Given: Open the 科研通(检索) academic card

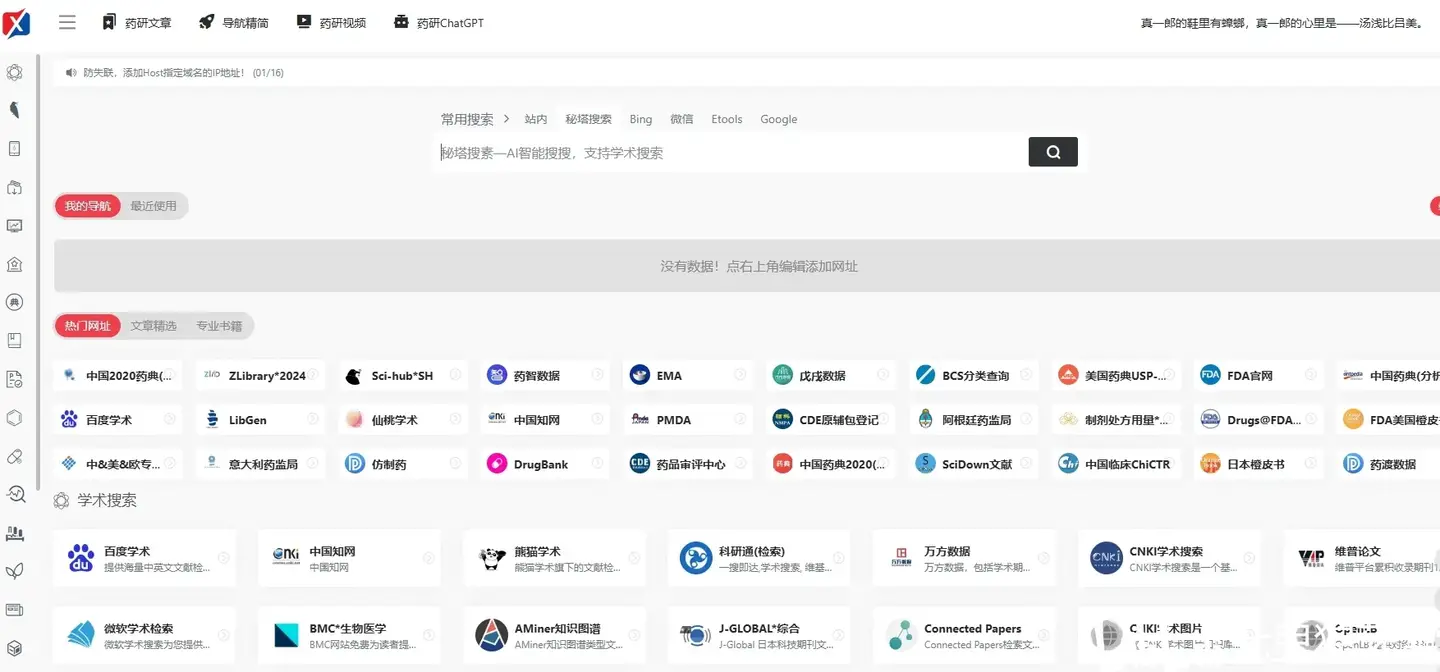Looking at the screenshot, I should (x=759, y=558).
